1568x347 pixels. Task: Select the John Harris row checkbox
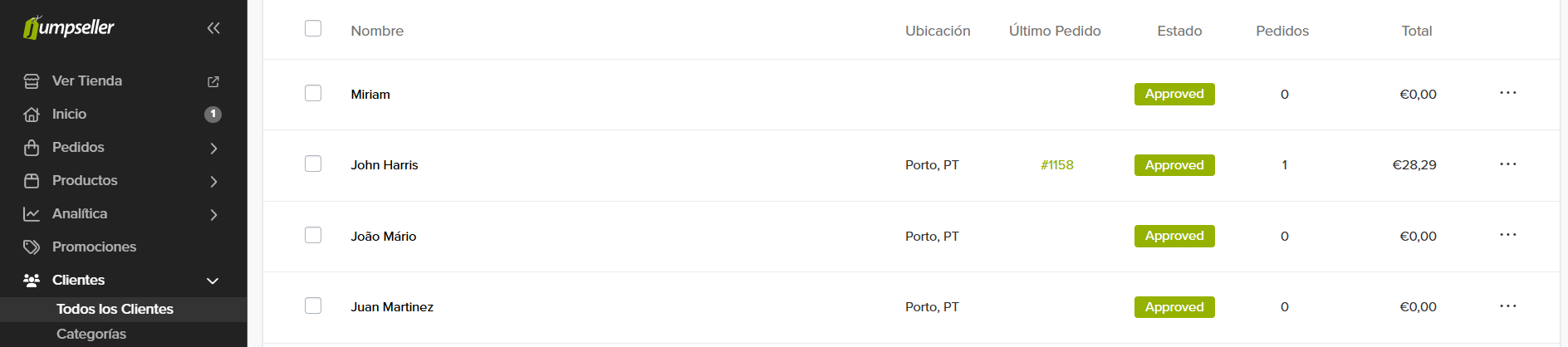(x=313, y=164)
